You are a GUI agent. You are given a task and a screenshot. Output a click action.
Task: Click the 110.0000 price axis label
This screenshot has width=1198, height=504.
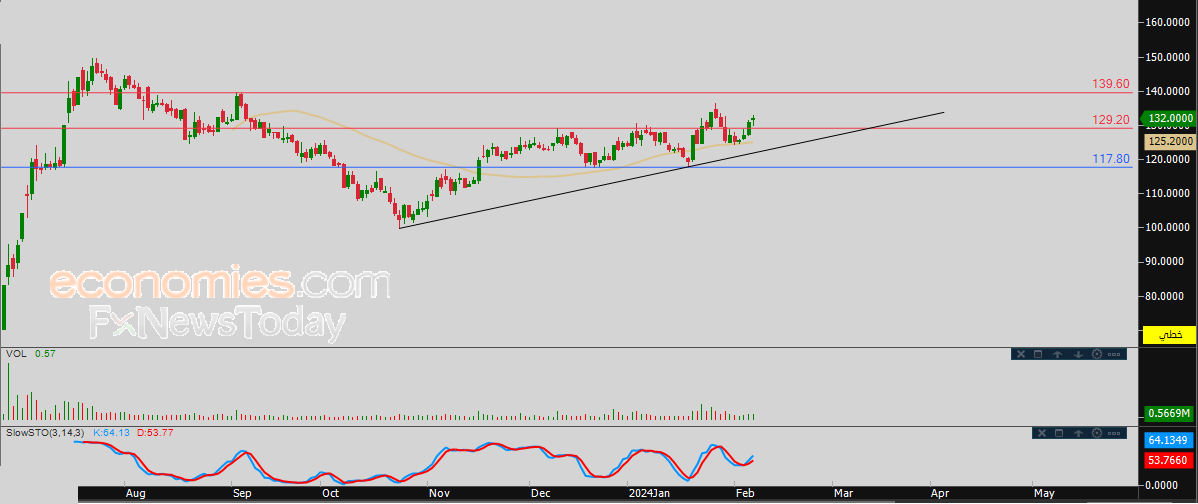1168,193
